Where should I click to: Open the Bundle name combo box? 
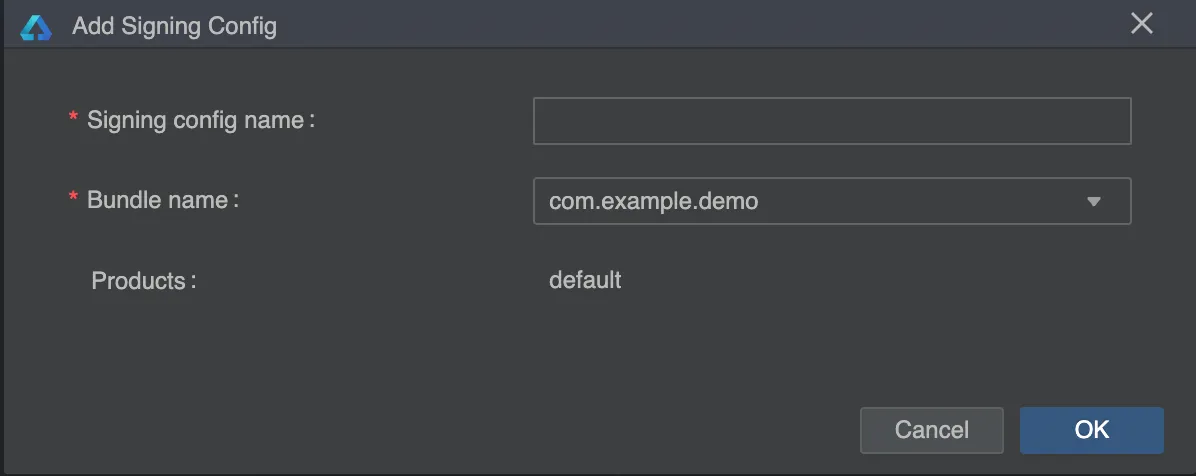pyautogui.click(x=831, y=201)
